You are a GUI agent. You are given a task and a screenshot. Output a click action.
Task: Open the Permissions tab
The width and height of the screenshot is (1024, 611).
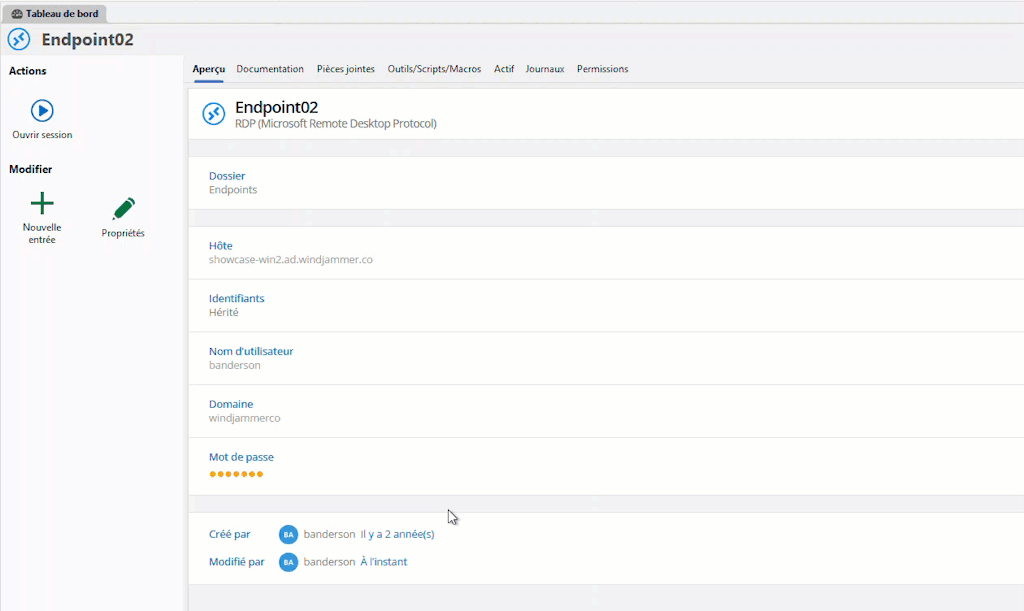point(602,69)
